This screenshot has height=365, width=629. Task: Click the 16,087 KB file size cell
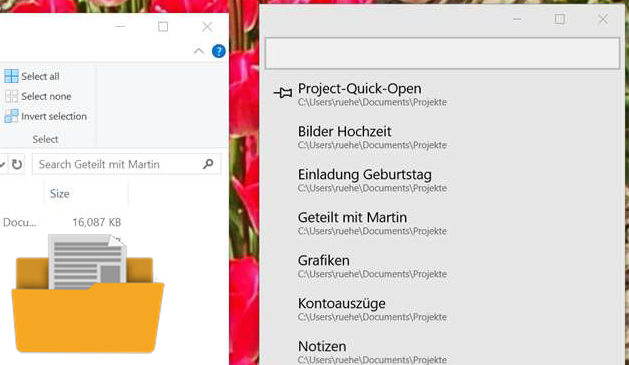click(97, 222)
